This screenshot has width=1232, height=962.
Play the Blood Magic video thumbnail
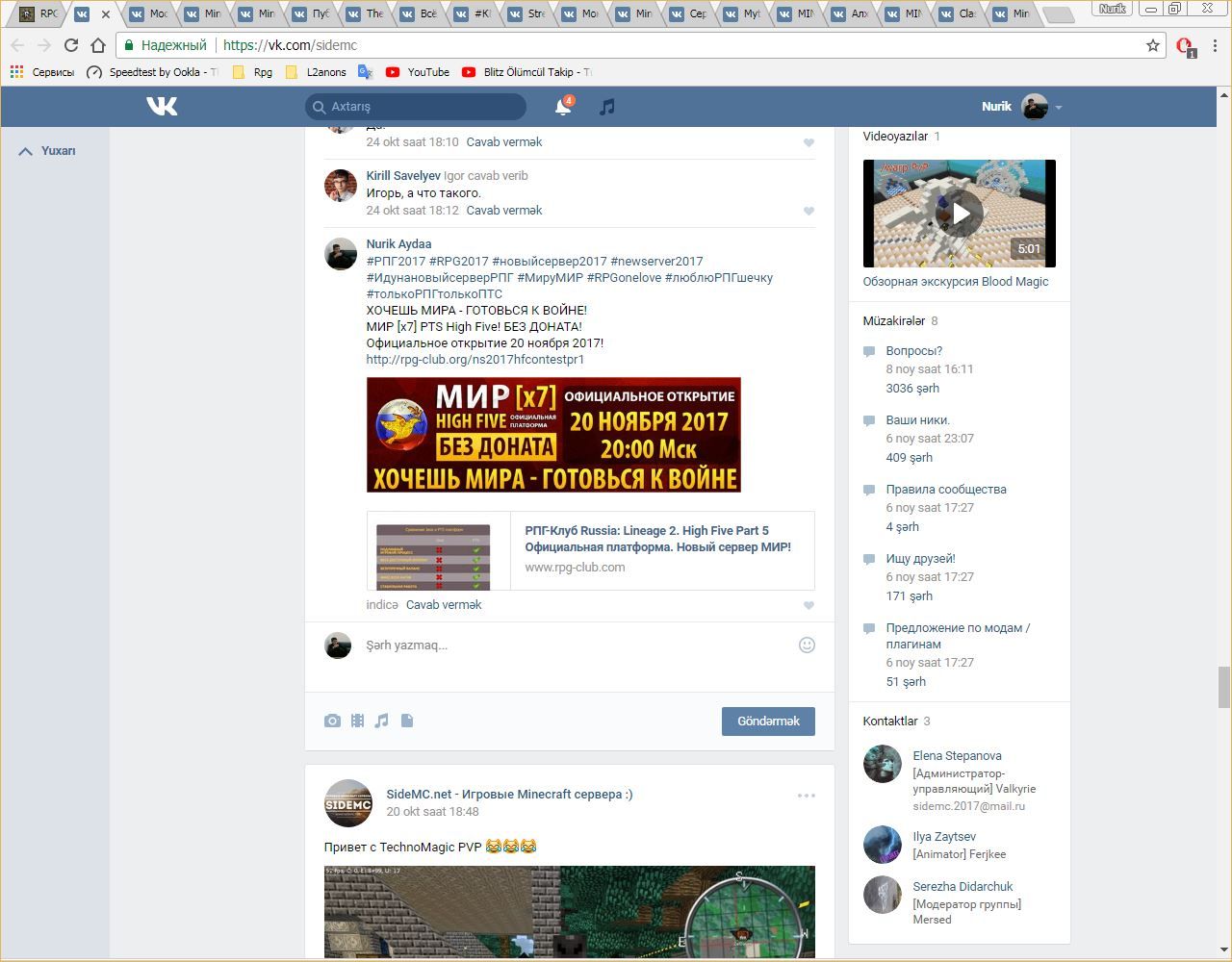click(960, 214)
